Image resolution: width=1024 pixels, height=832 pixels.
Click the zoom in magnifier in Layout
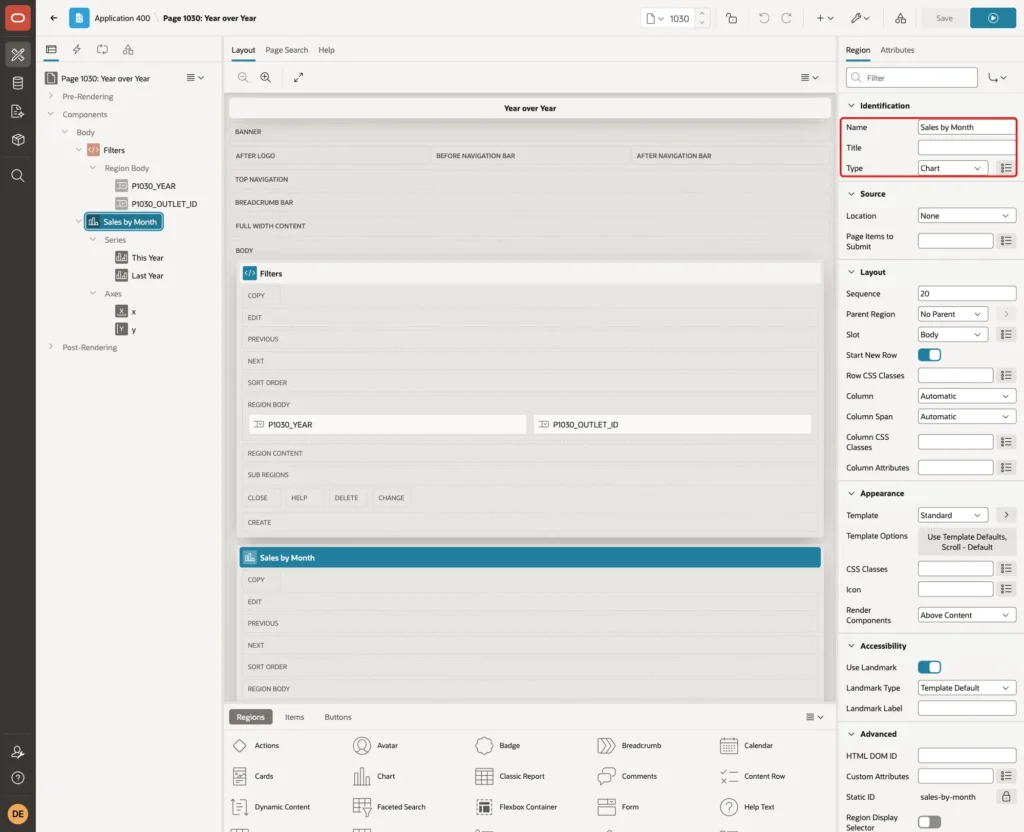click(266, 77)
